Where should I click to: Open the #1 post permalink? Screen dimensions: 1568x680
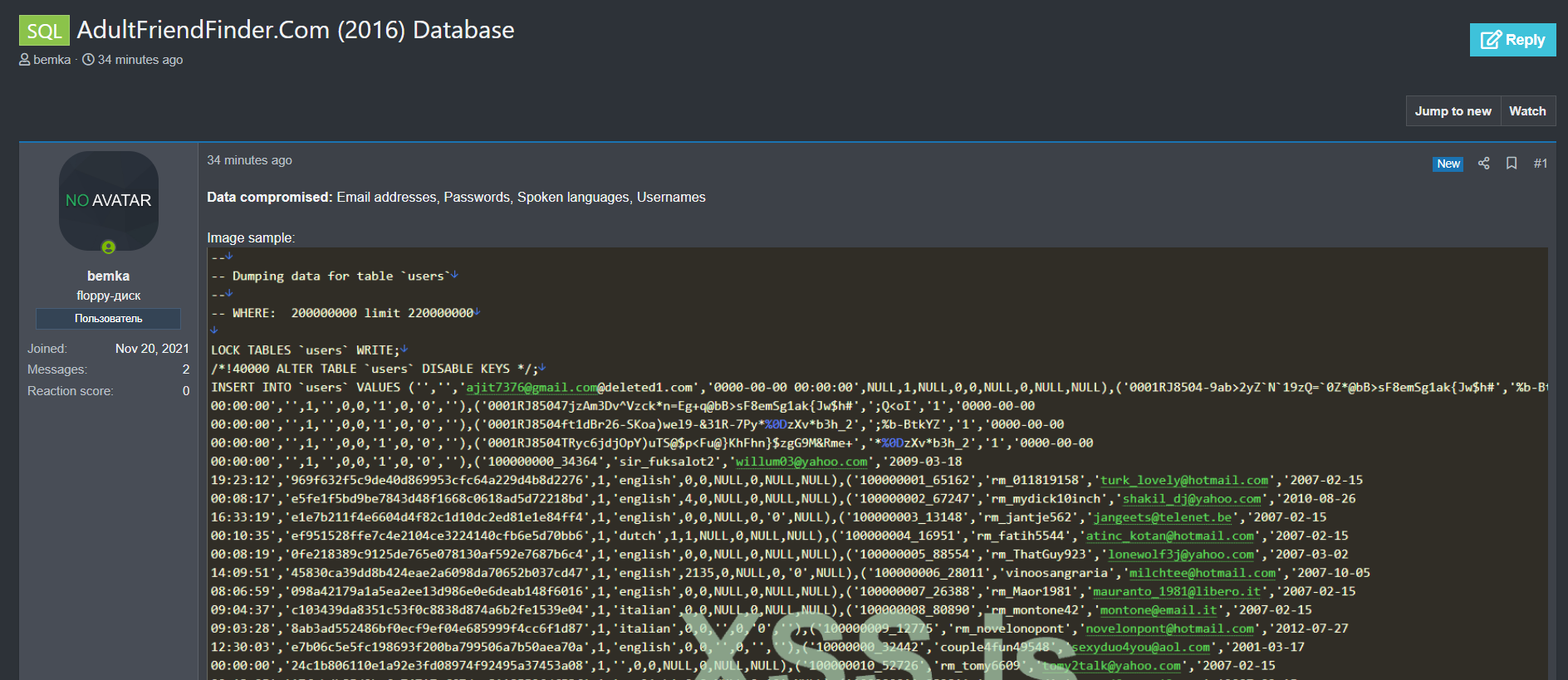(x=1541, y=164)
